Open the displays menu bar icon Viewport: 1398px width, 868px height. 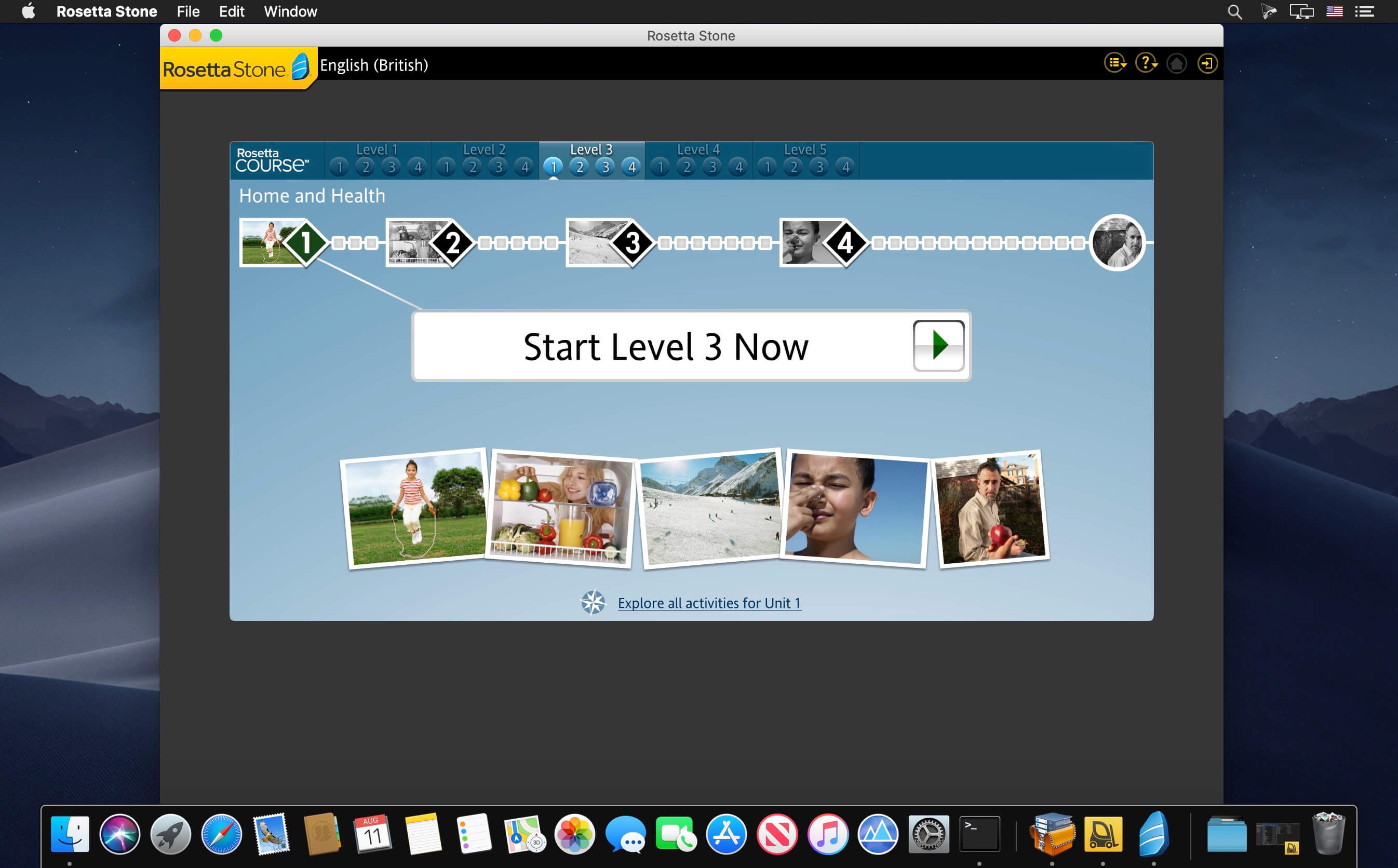[1301, 11]
